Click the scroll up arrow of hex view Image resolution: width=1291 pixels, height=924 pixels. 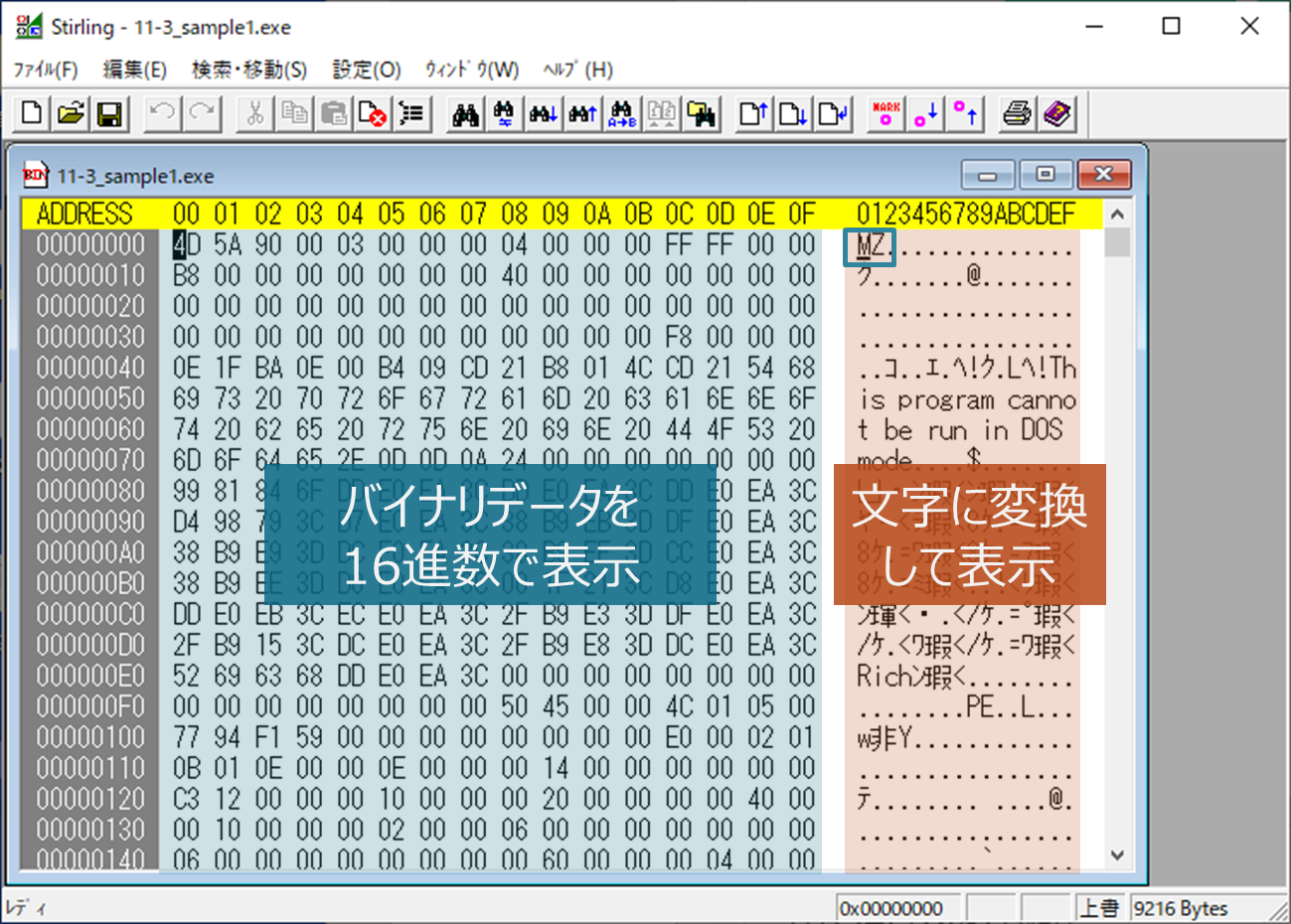1117,214
